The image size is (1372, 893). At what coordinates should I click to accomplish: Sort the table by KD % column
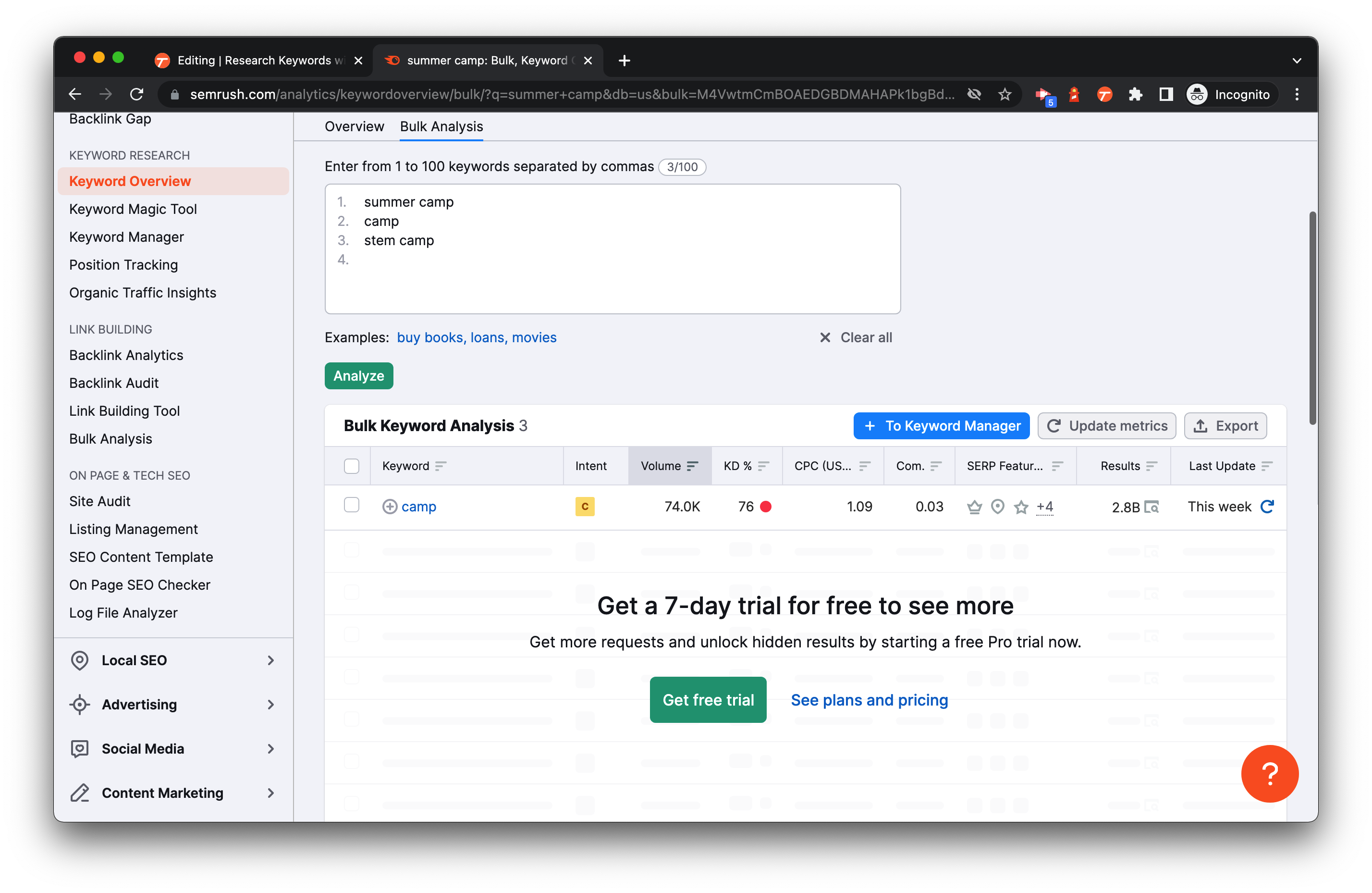click(746, 466)
